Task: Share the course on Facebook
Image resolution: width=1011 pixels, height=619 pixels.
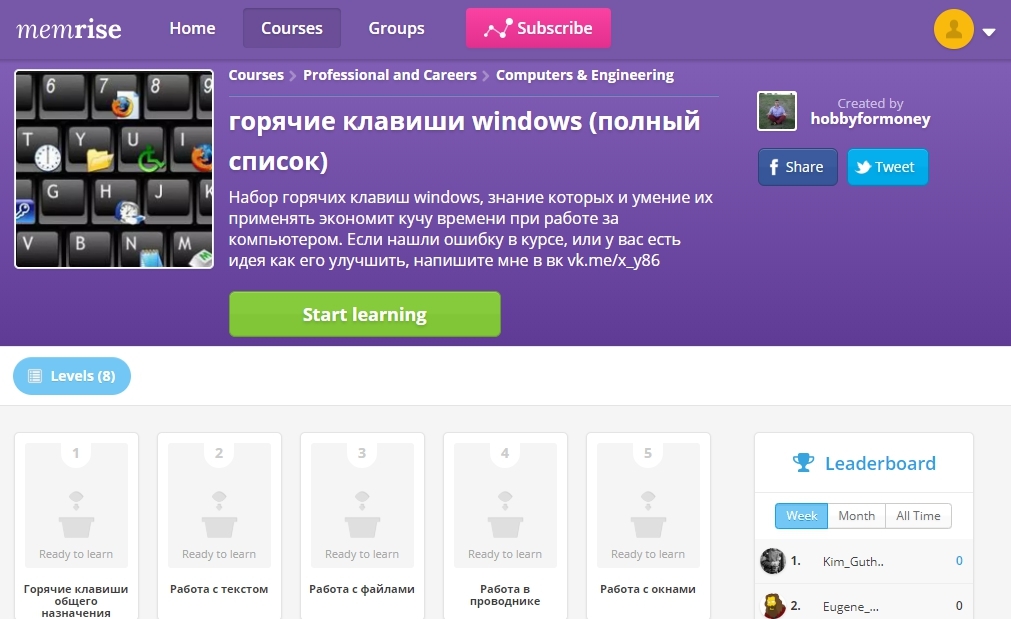Action: 797,167
